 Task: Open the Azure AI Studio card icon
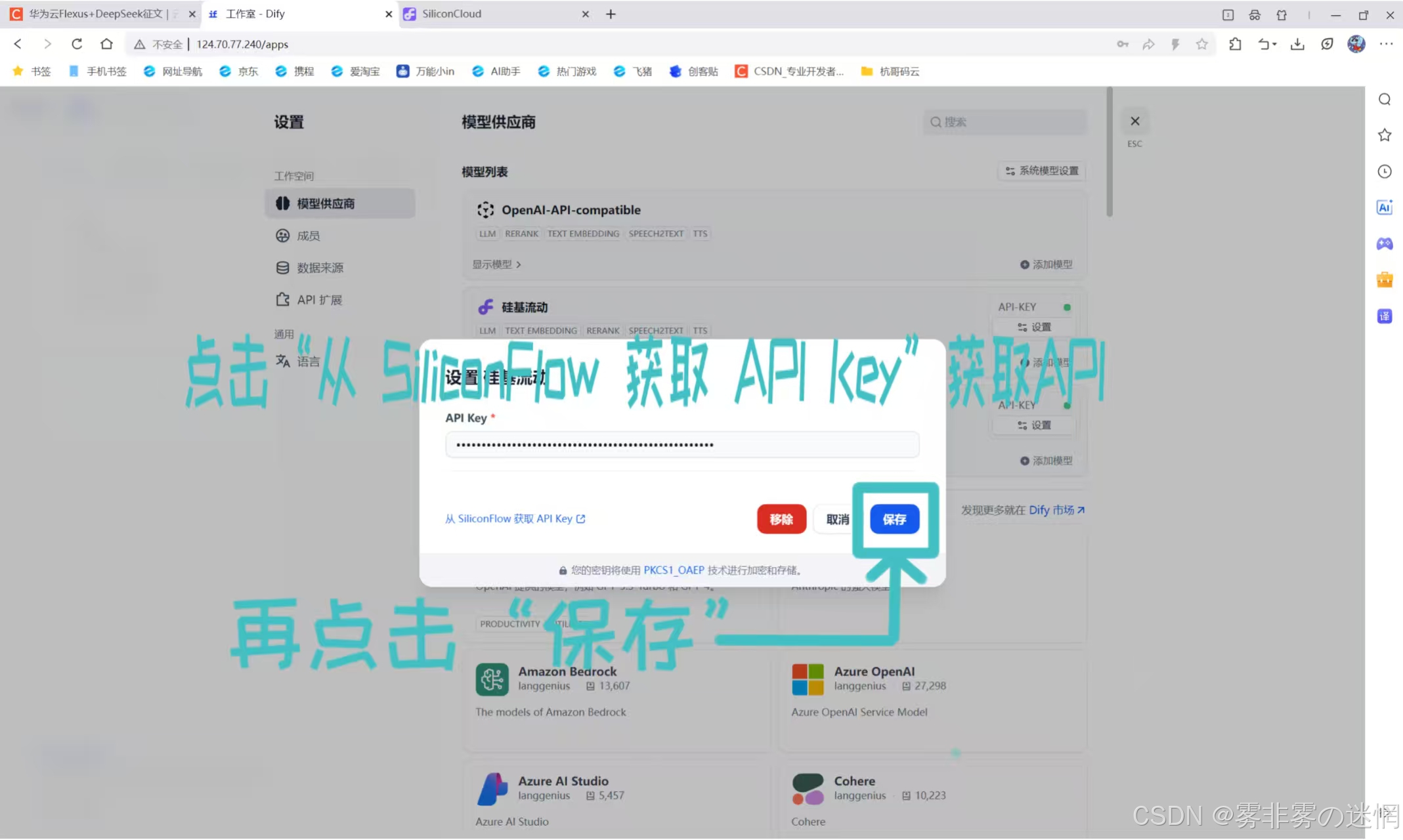pyautogui.click(x=492, y=789)
